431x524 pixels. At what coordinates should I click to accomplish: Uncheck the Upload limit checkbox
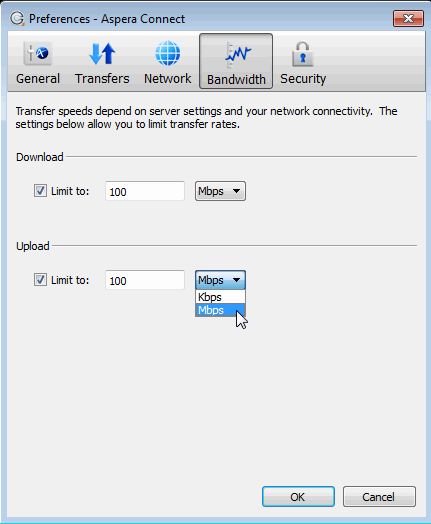click(x=40, y=280)
